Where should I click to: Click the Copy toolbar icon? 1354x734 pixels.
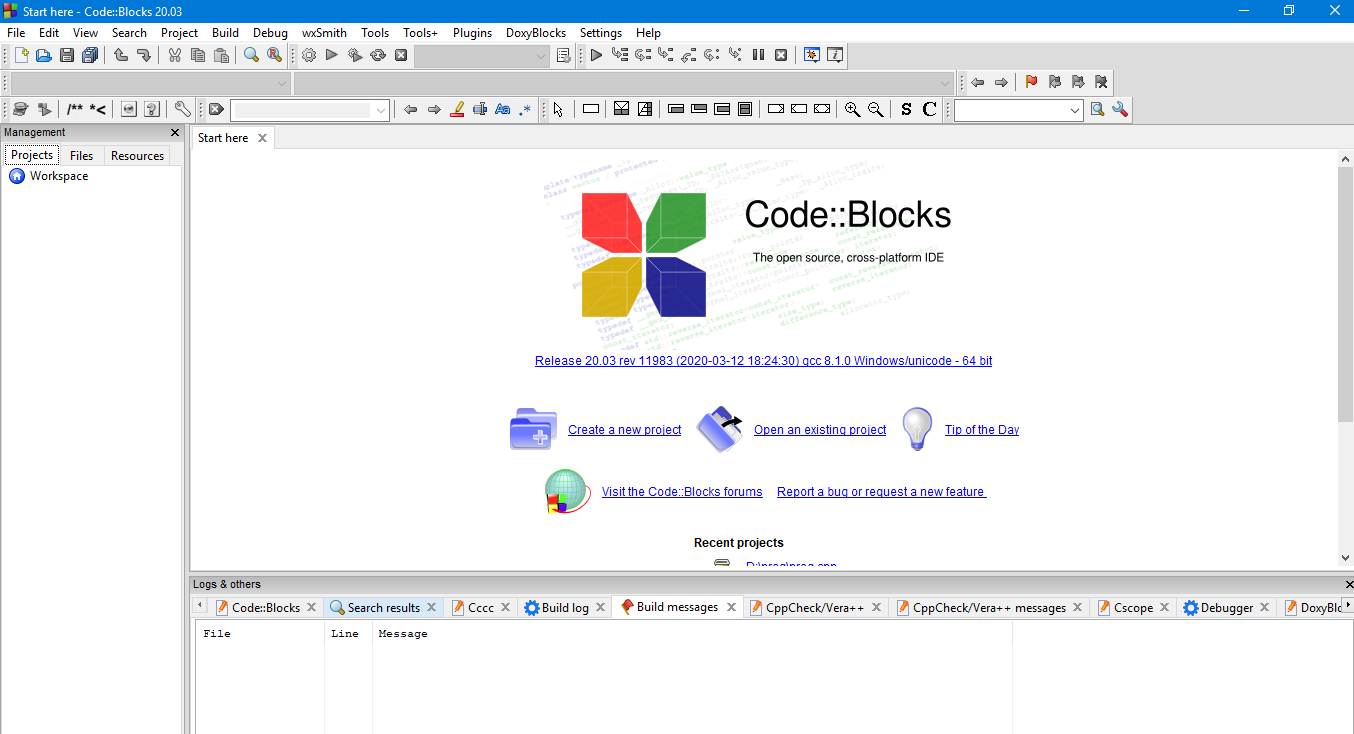point(198,55)
